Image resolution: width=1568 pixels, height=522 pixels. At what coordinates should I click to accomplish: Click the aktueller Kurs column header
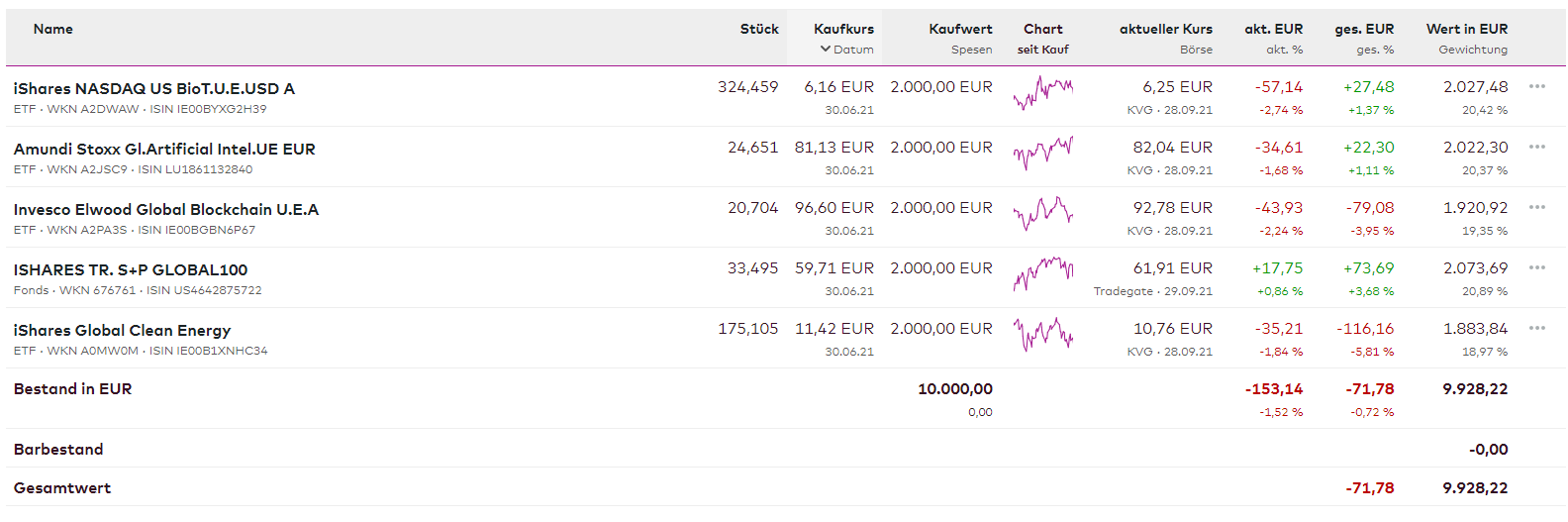coord(1165,30)
